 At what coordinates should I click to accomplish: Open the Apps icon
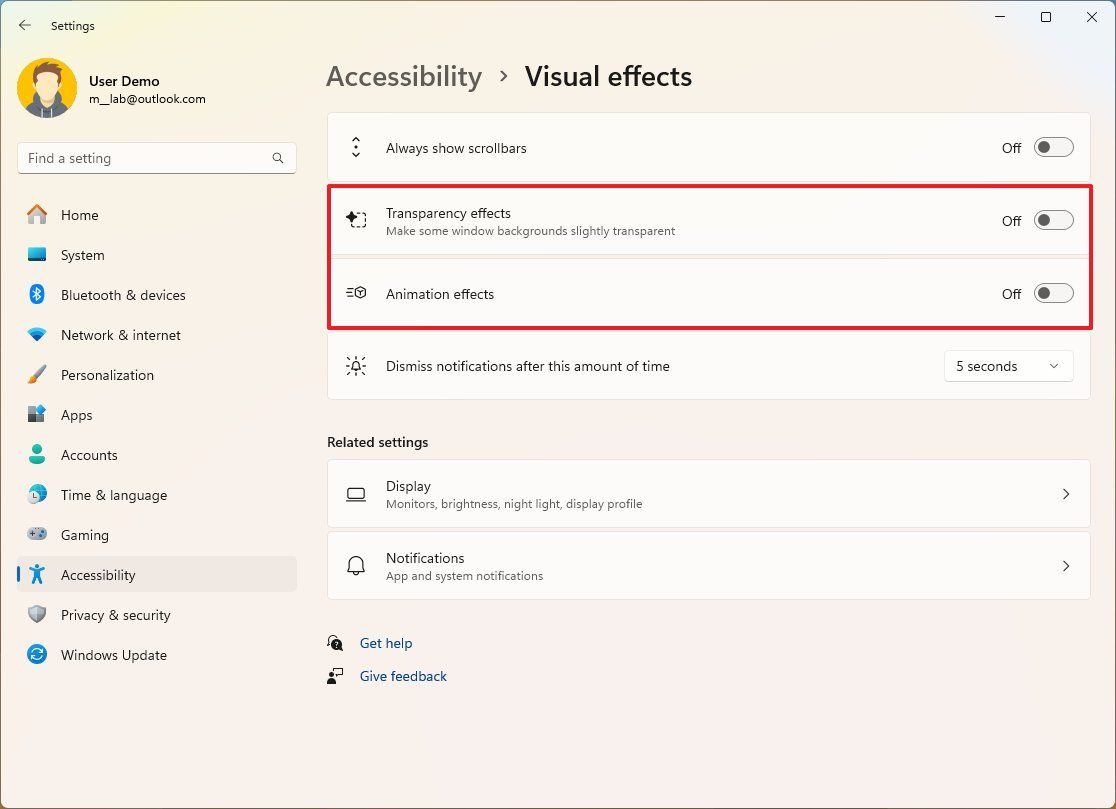tap(37, 414)
